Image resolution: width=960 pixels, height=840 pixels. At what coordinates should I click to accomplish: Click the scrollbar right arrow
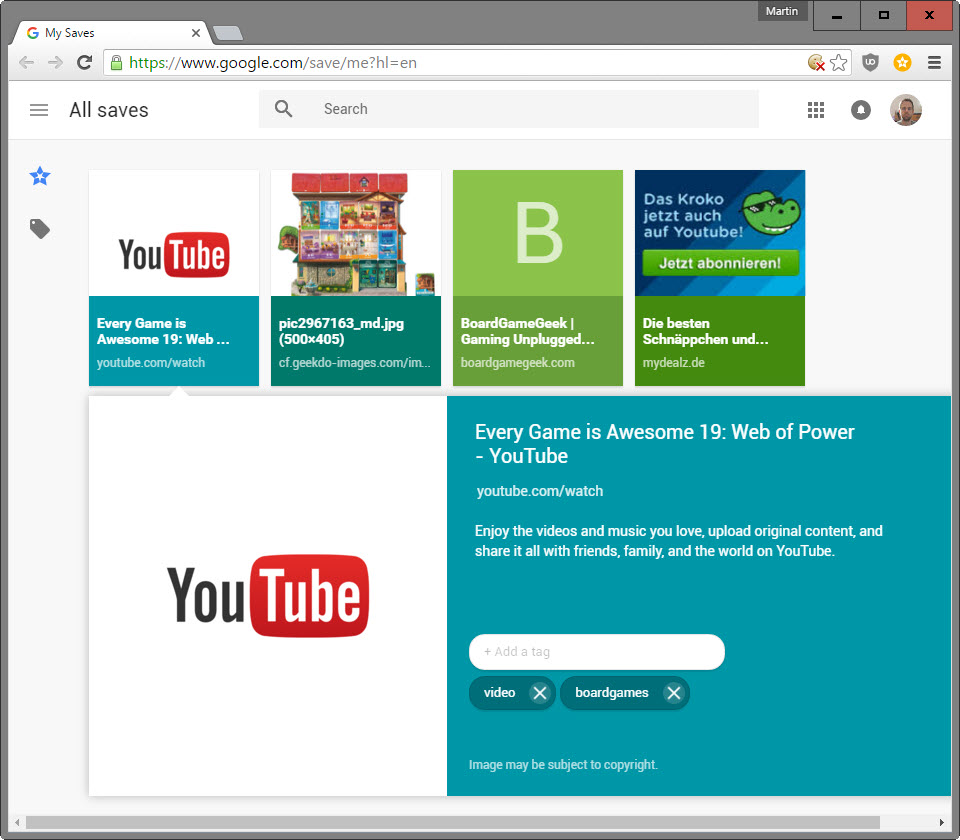pos(942,822)
